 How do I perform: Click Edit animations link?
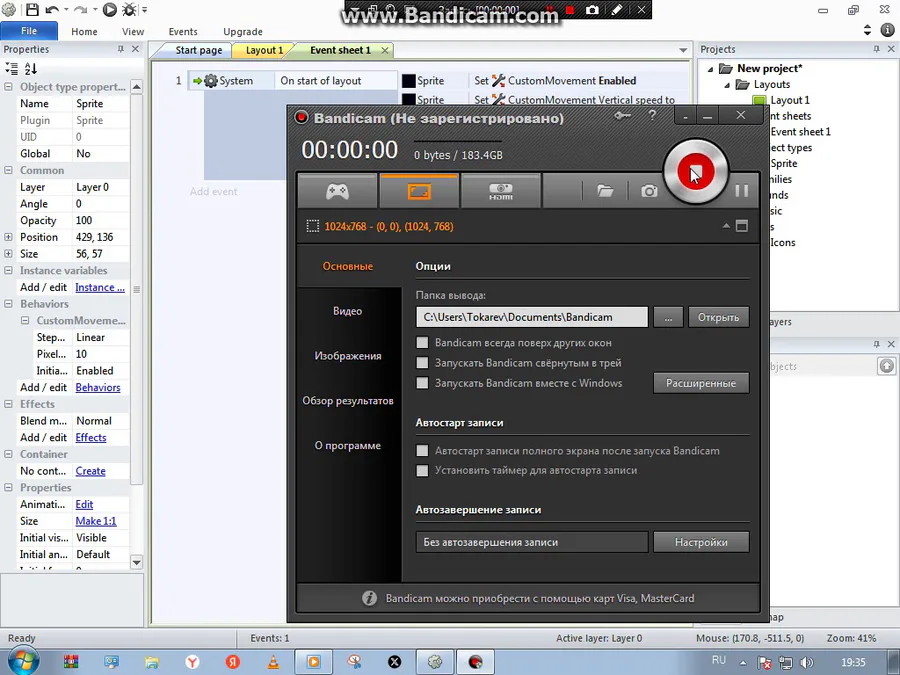point(84,505)
